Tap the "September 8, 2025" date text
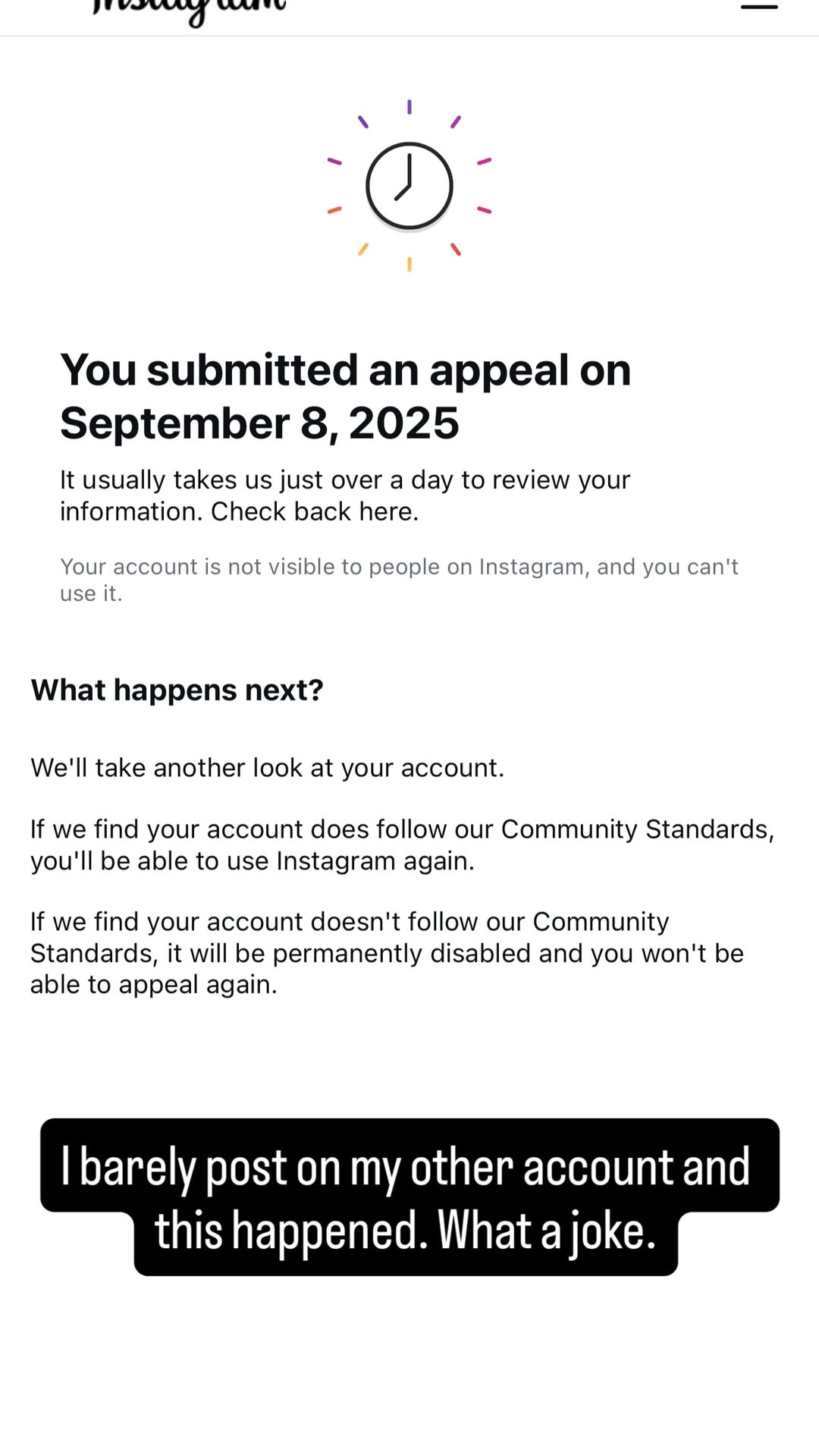 click(259, 423)
